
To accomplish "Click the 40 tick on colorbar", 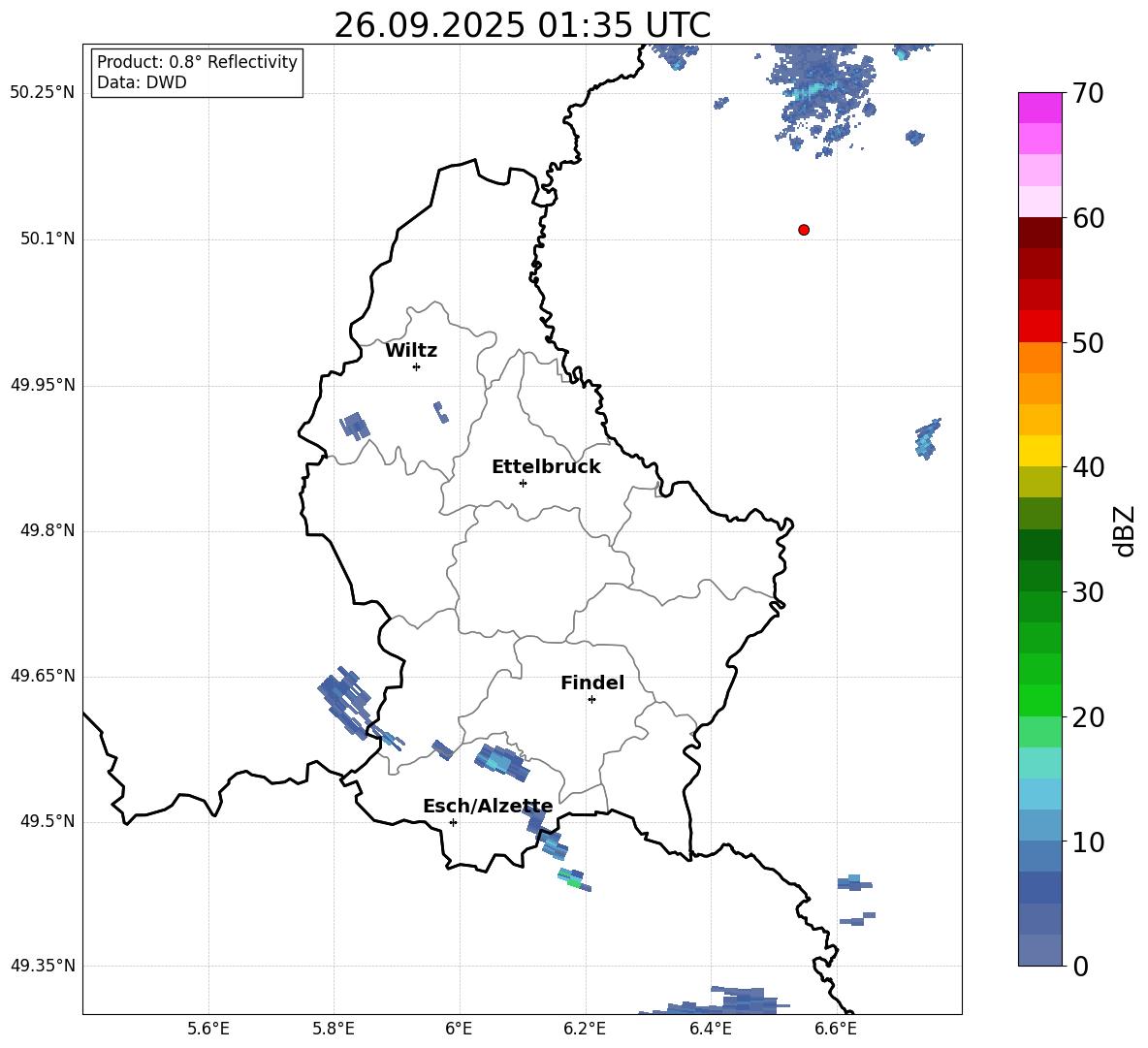I will [1088, 467].
